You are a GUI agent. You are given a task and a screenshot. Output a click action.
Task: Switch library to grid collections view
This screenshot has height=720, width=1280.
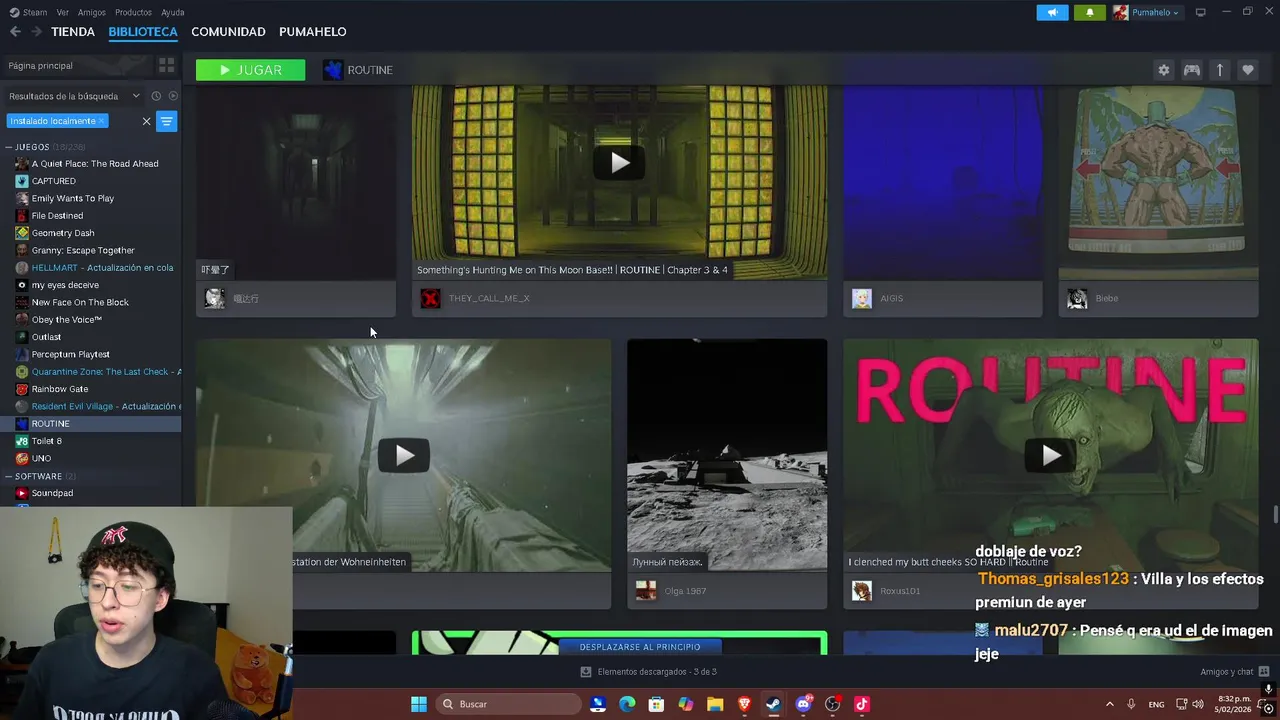[x=166, y=65]
